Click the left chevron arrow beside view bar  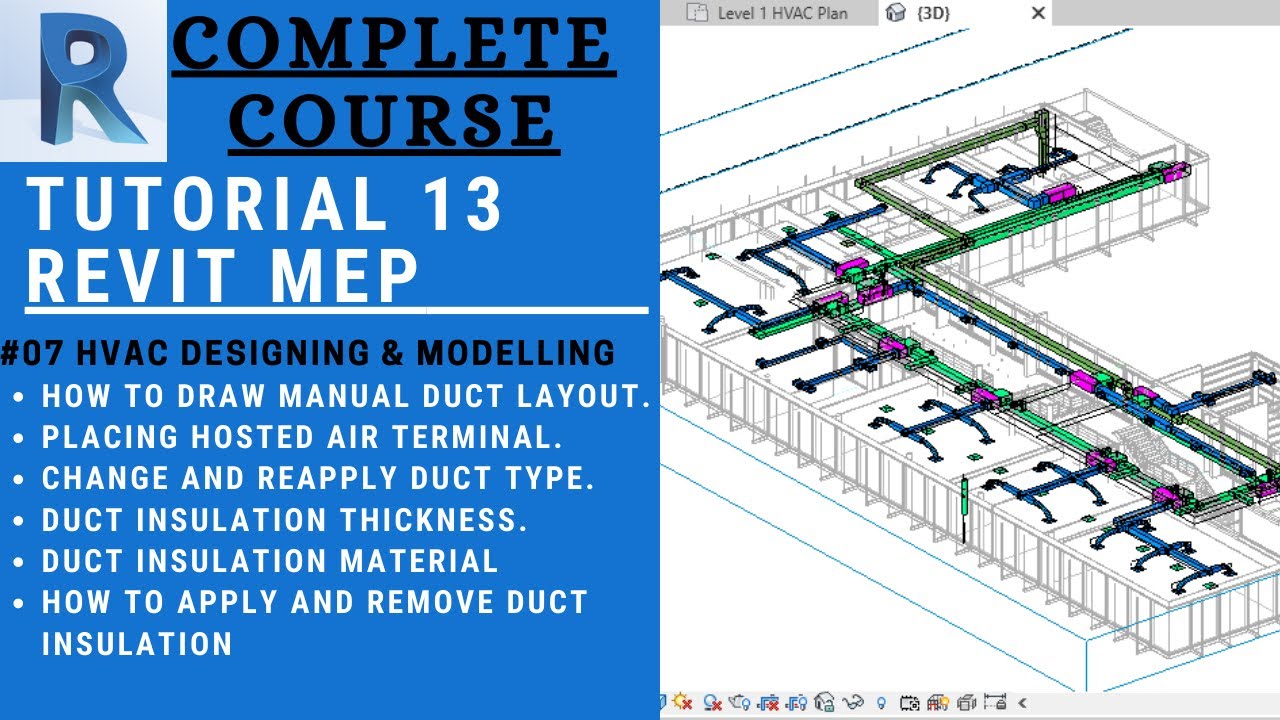[1023, 702]
